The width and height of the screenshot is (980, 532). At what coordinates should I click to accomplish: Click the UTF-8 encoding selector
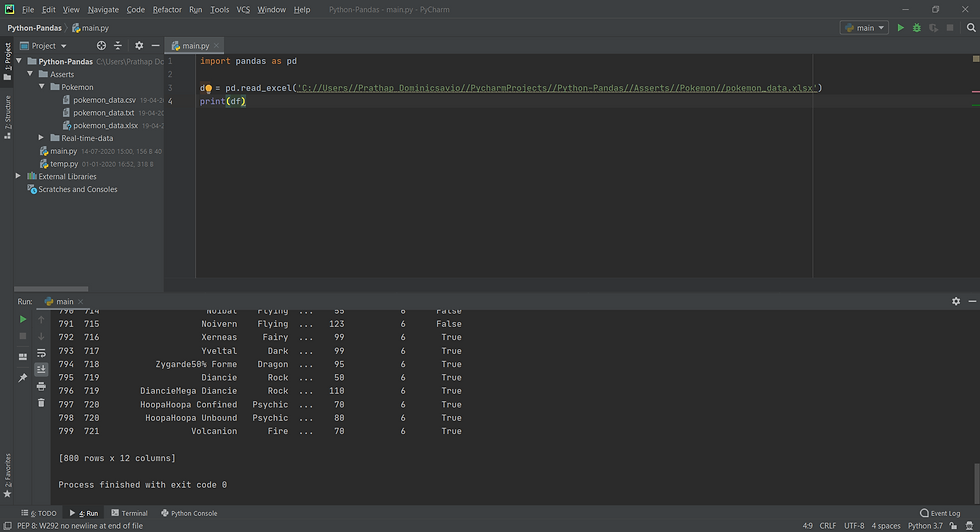(854, 526)
